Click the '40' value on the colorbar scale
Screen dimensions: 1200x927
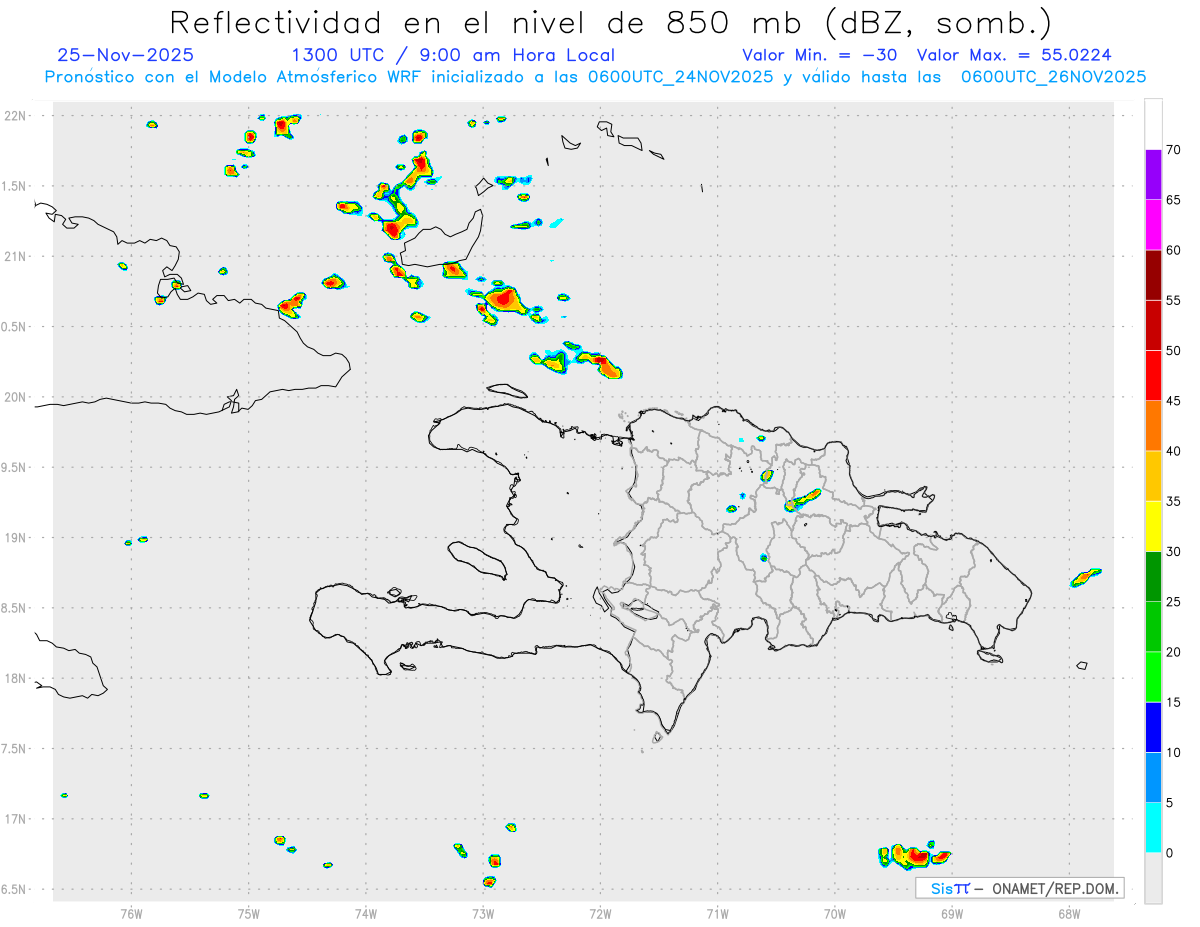point(1173,451)
